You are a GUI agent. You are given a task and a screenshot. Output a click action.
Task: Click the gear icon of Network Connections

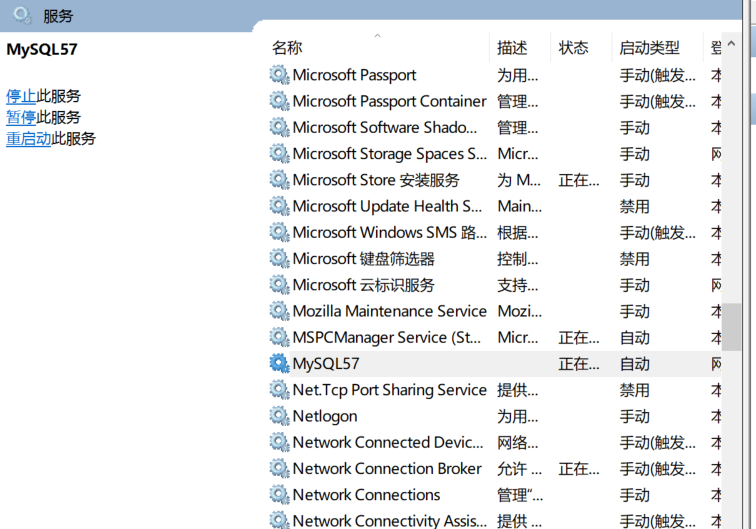279,495
